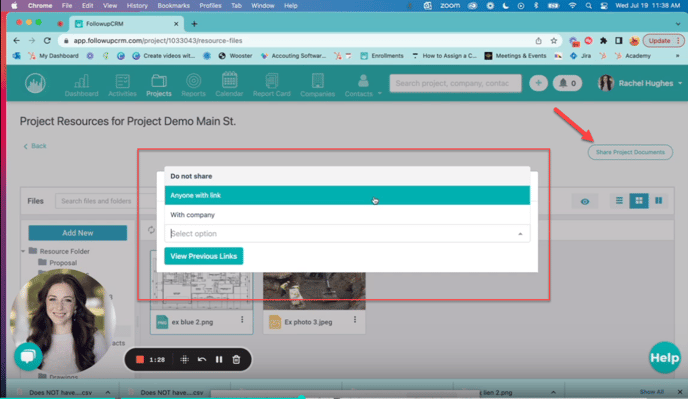This screenshot has width=688, height=399.
Task: Switch to grid view layout
Action: click(639, 201)
